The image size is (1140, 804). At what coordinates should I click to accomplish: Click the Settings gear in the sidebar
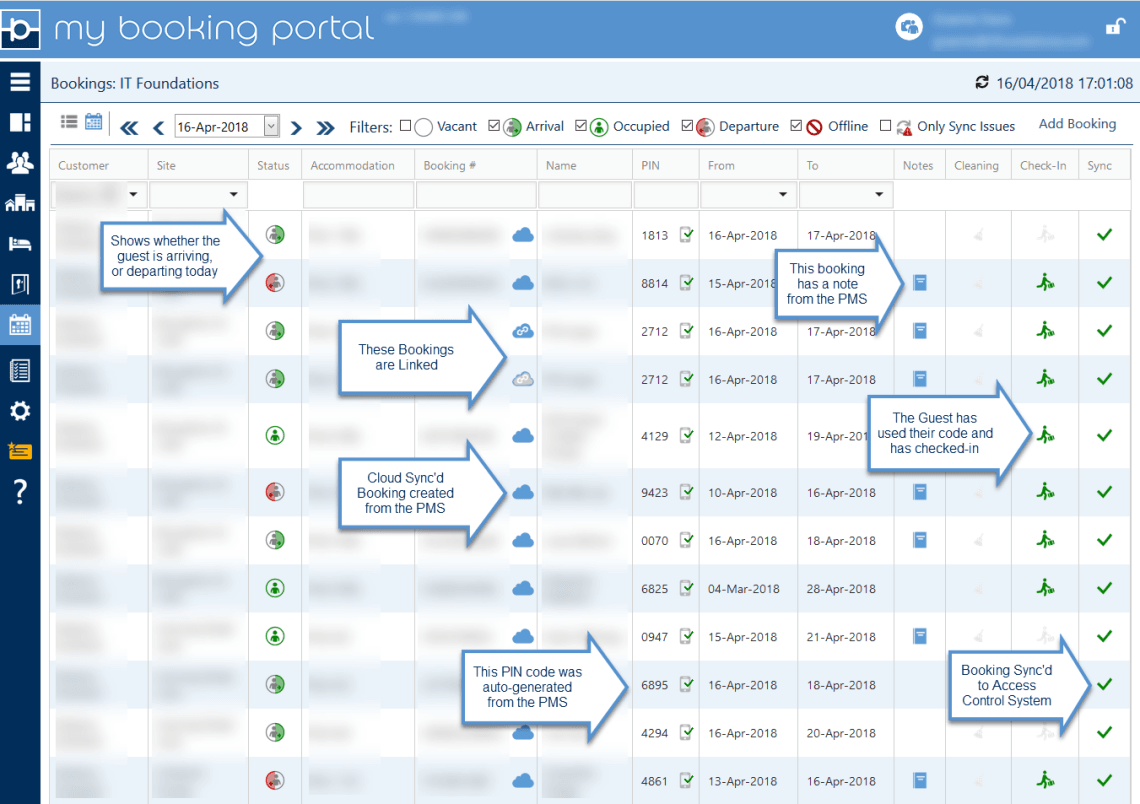(20, 410)
